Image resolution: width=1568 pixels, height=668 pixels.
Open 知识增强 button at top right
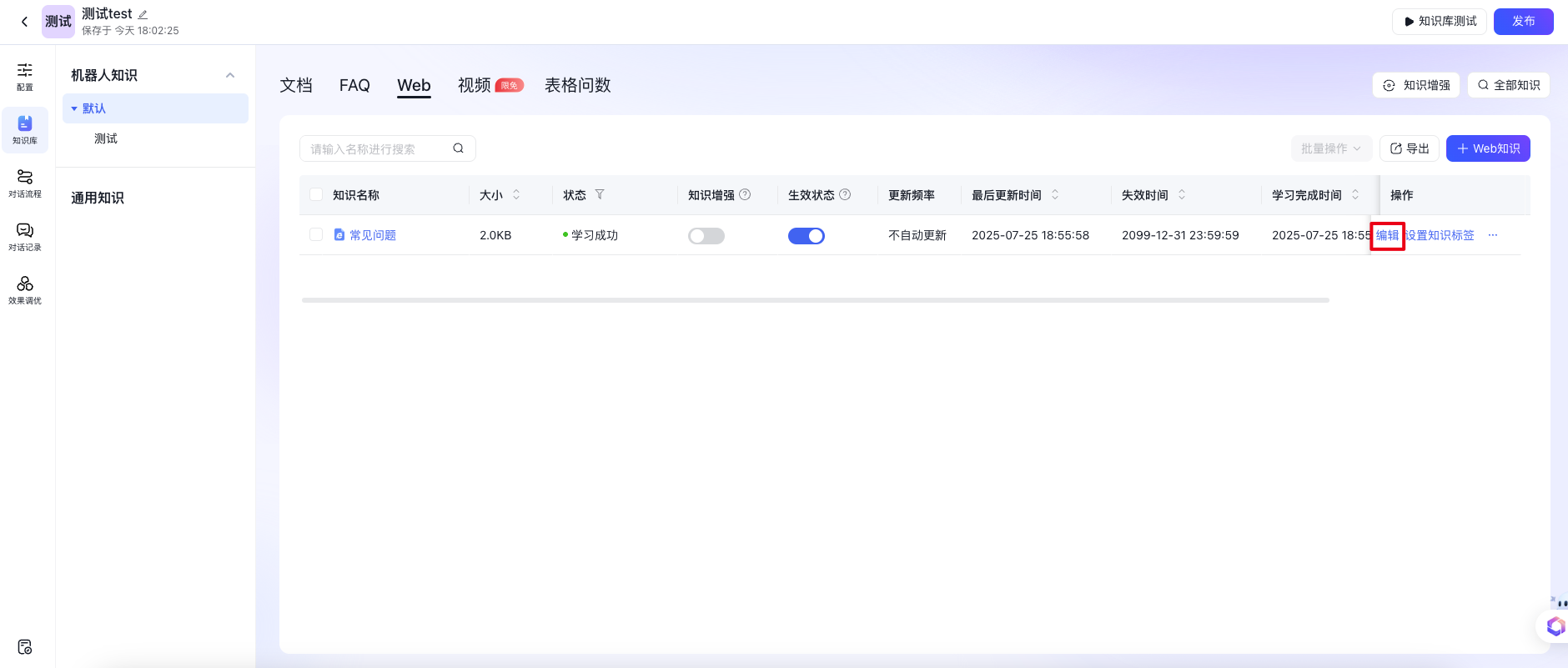[x=1416, y=85]
